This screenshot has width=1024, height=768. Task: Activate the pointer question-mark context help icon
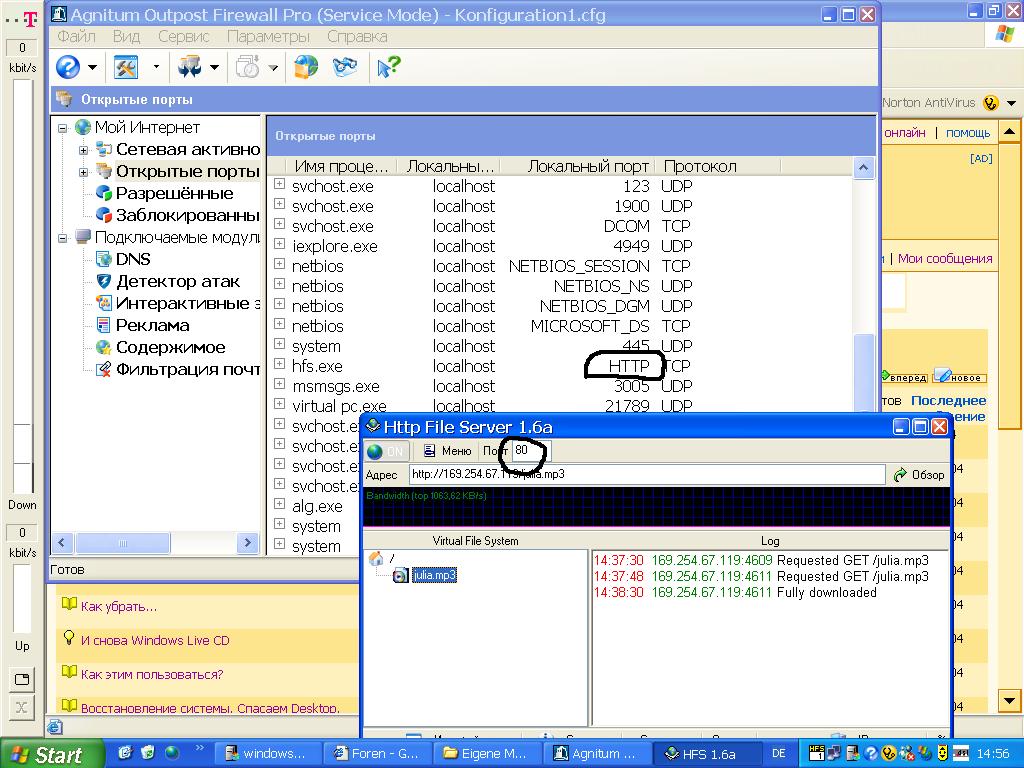coord(389,67)
